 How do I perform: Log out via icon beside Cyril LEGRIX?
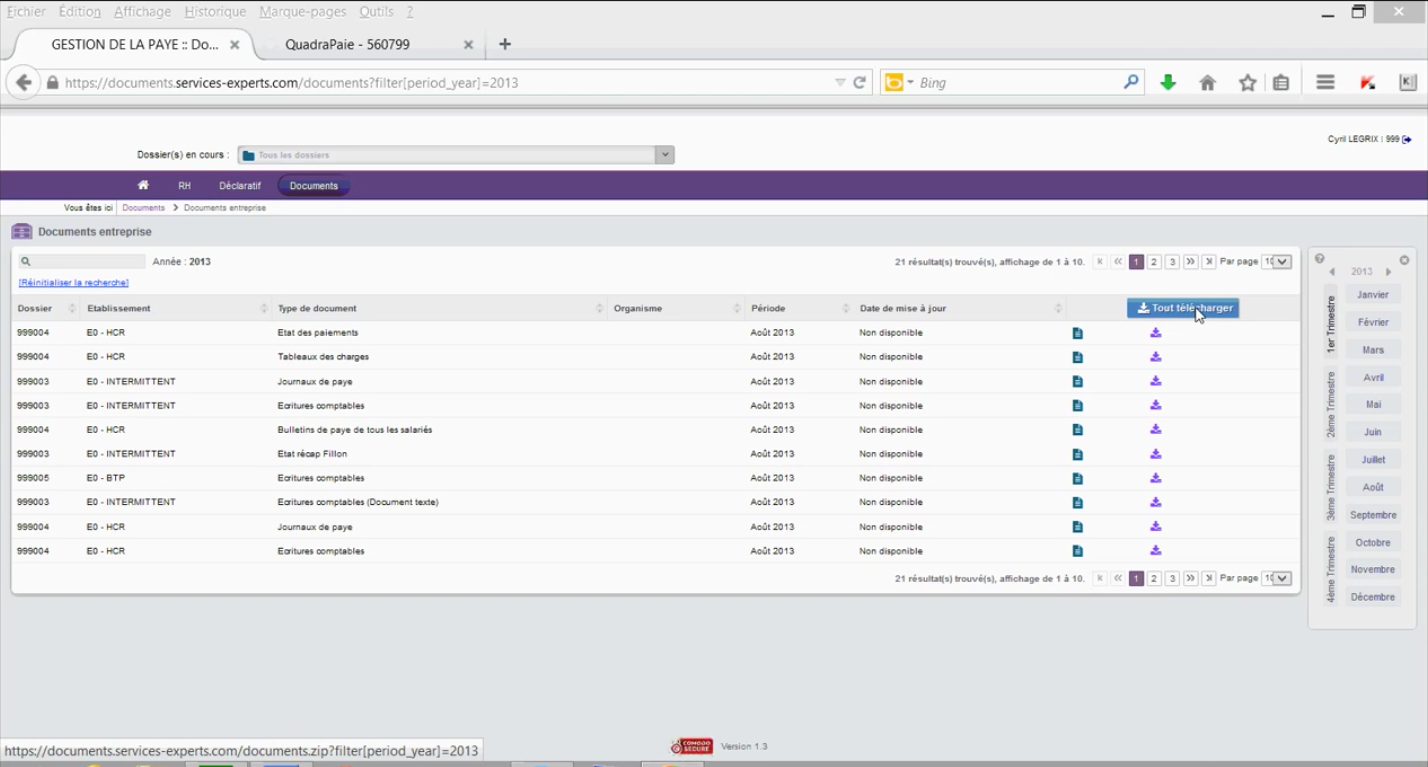click(x=1407, y=140)
